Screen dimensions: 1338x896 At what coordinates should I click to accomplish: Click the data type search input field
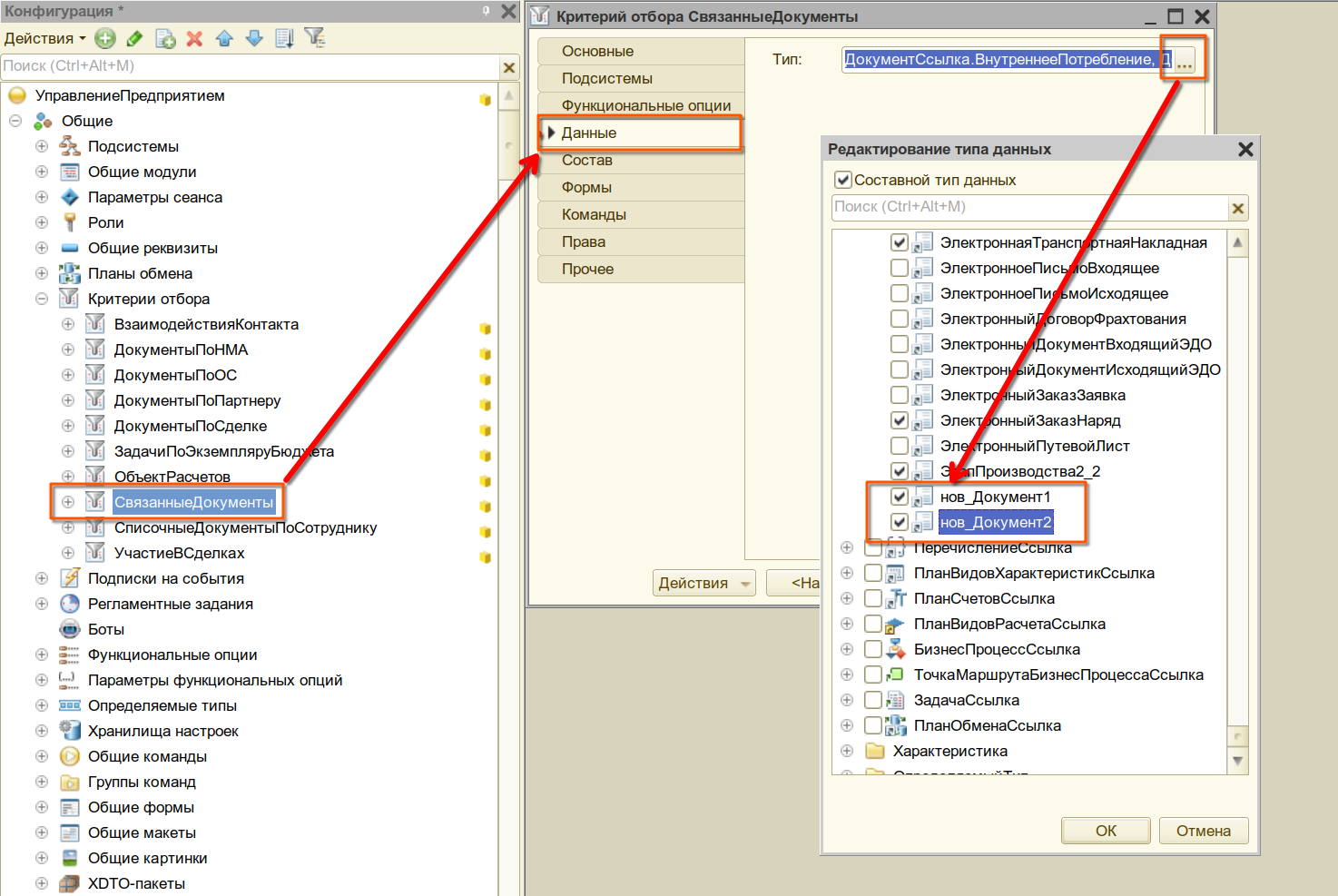coord(1030,207)
